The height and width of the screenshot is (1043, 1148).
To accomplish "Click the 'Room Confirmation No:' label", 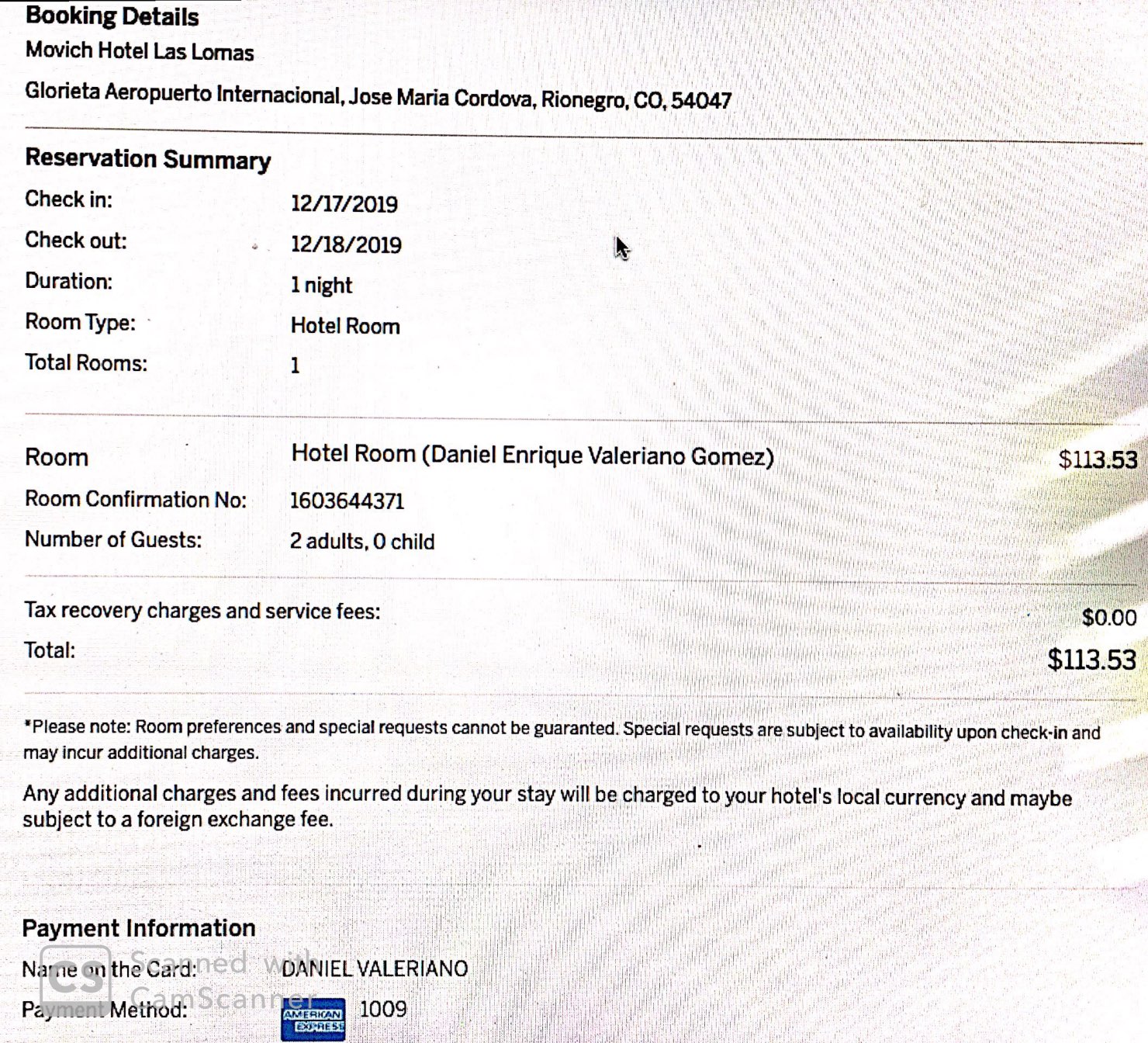I will pyautogui.click(x=136, y=499).
